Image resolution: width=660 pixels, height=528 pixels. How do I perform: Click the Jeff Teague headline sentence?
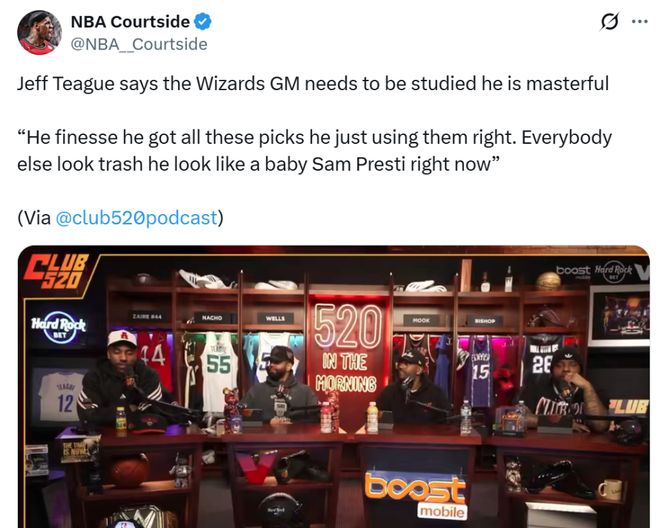(x=313, y=83)
